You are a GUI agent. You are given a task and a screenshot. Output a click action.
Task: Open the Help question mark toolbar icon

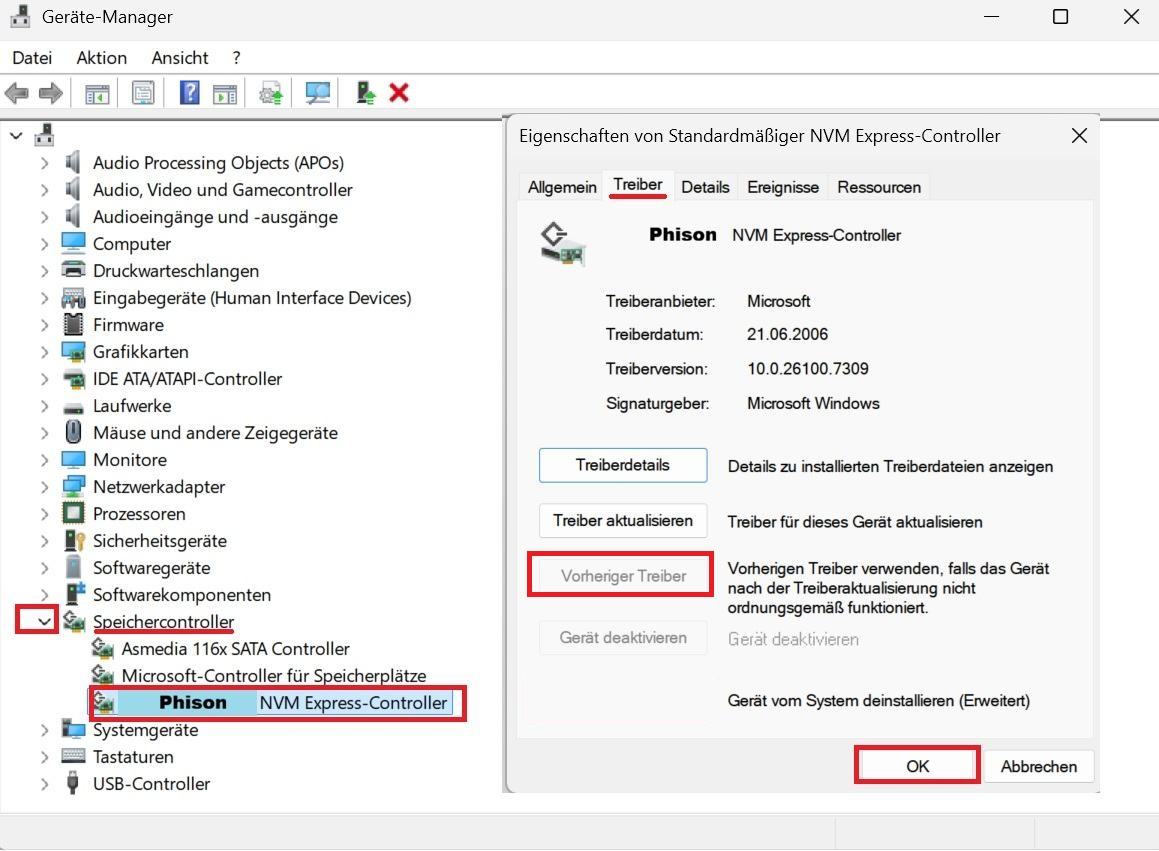click(x=190, y=93)
